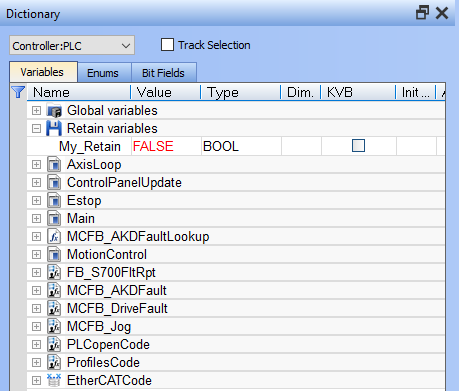
Task: Expand the MCFB_DriveFault node
Action: click(x=36, y=309)
